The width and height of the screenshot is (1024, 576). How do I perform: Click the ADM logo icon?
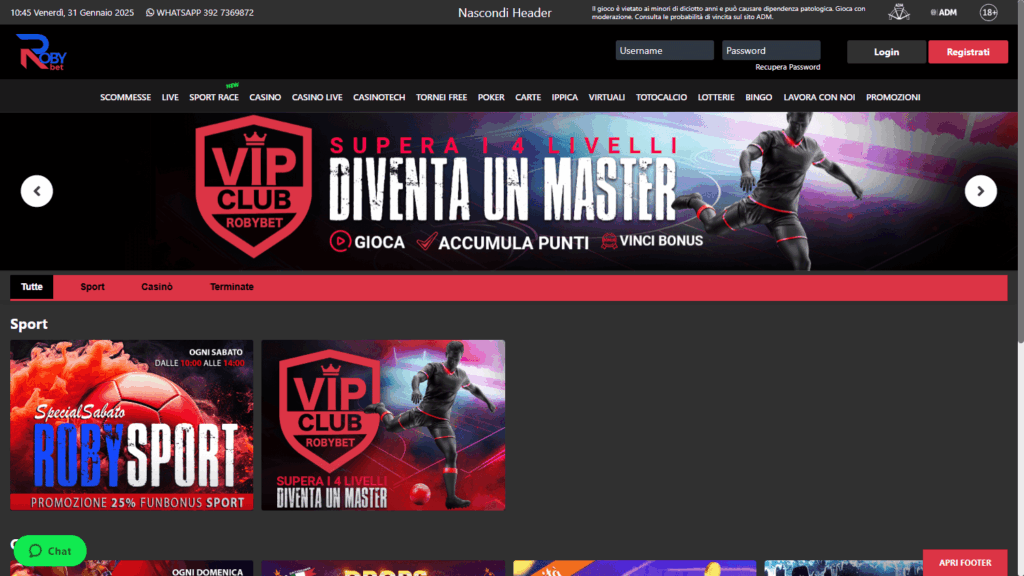944,12
